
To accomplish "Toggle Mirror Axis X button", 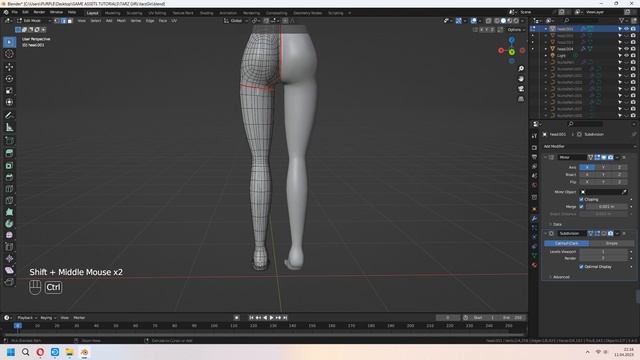I will (587, 167).
